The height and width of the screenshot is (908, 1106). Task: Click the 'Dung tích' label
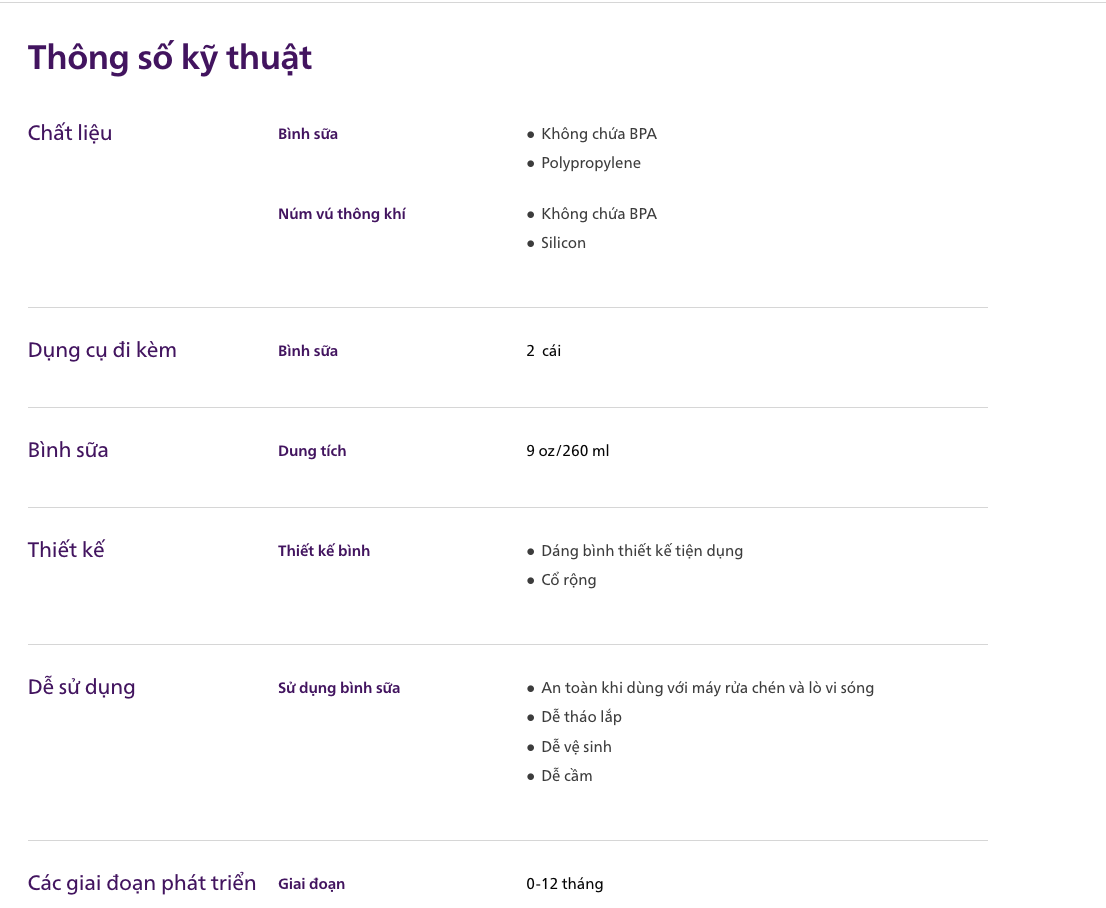(312, 451)
